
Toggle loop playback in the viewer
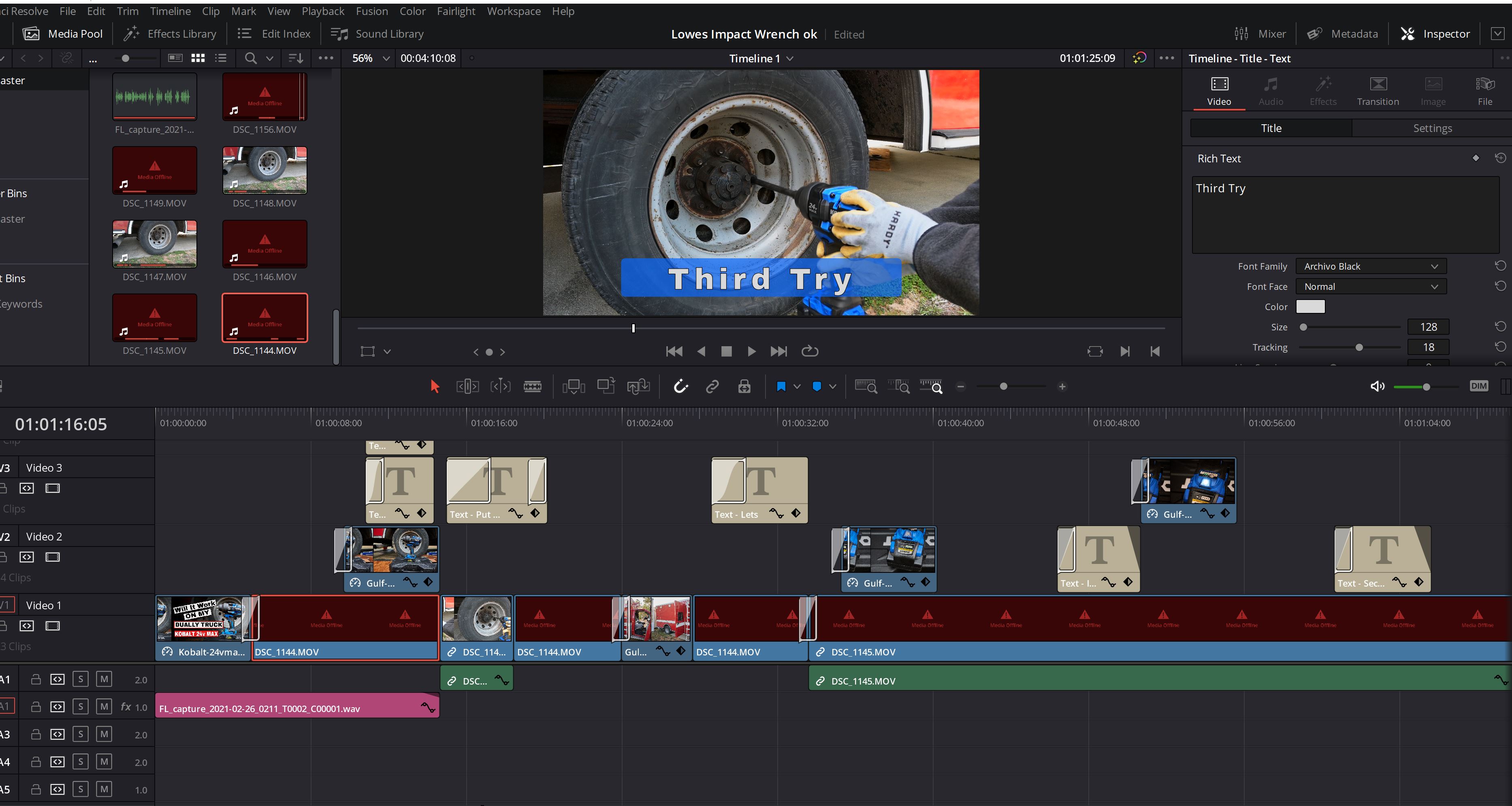pos(810,351)
